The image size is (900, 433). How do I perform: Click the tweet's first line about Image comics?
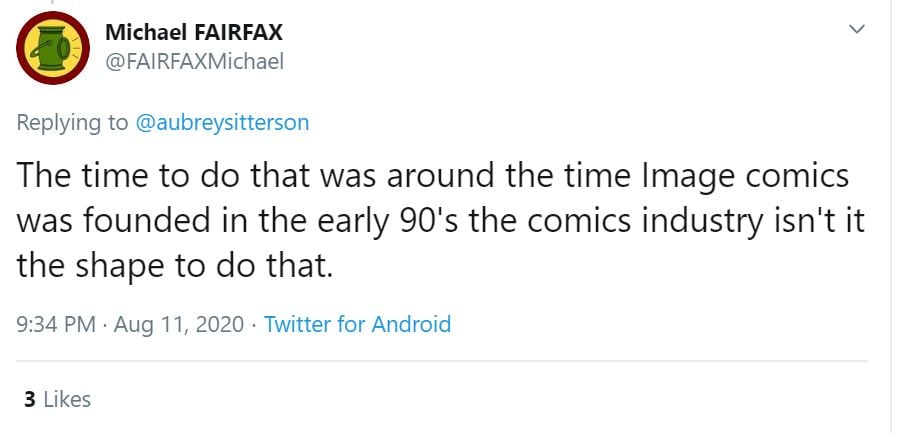[430, 176]
